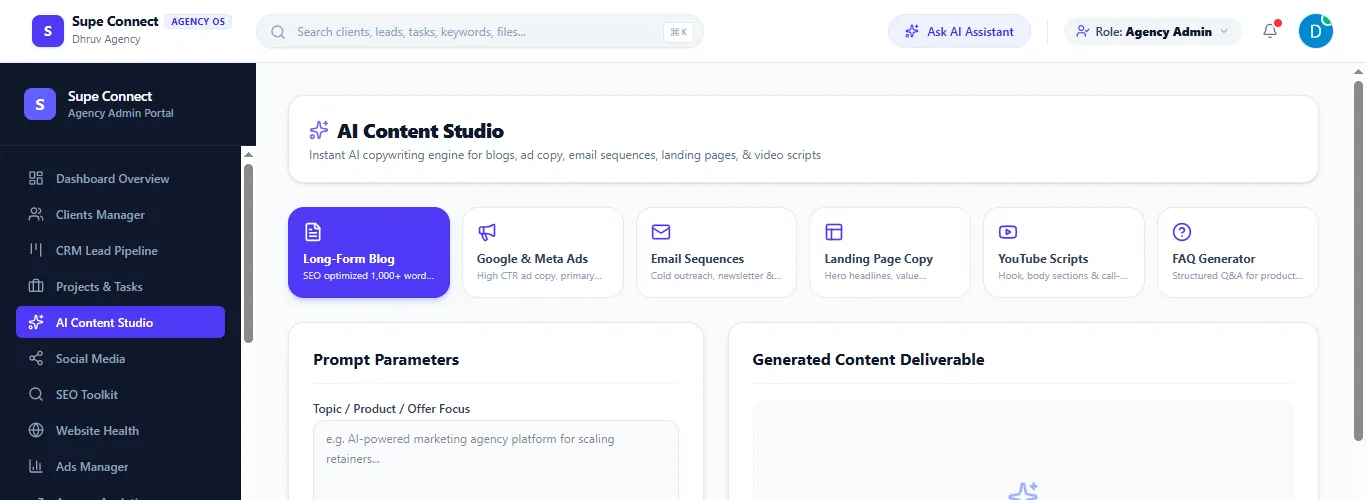The width and height of the screenshot is (1366, 500).
Task: Click the Google & Meta Ads megaphone icon
Action: tap(487, 232)
